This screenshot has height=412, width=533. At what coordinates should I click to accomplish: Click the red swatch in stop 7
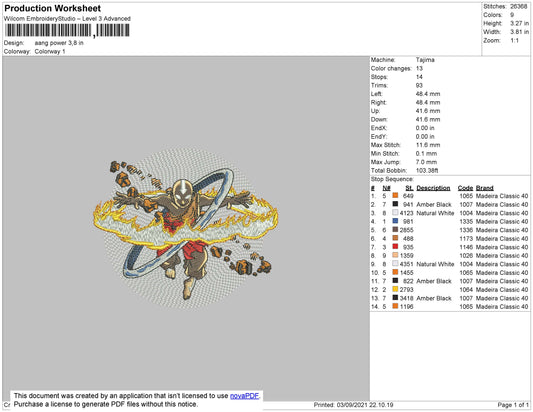tap(395, 246)
